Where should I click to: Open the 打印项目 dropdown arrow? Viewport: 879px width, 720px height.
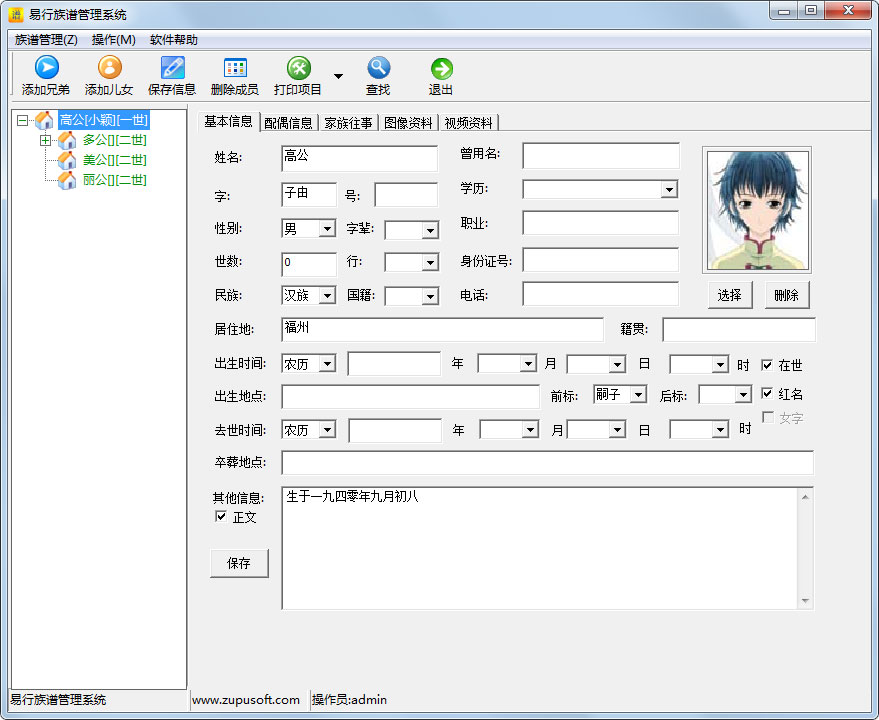(x=338, y=76)
